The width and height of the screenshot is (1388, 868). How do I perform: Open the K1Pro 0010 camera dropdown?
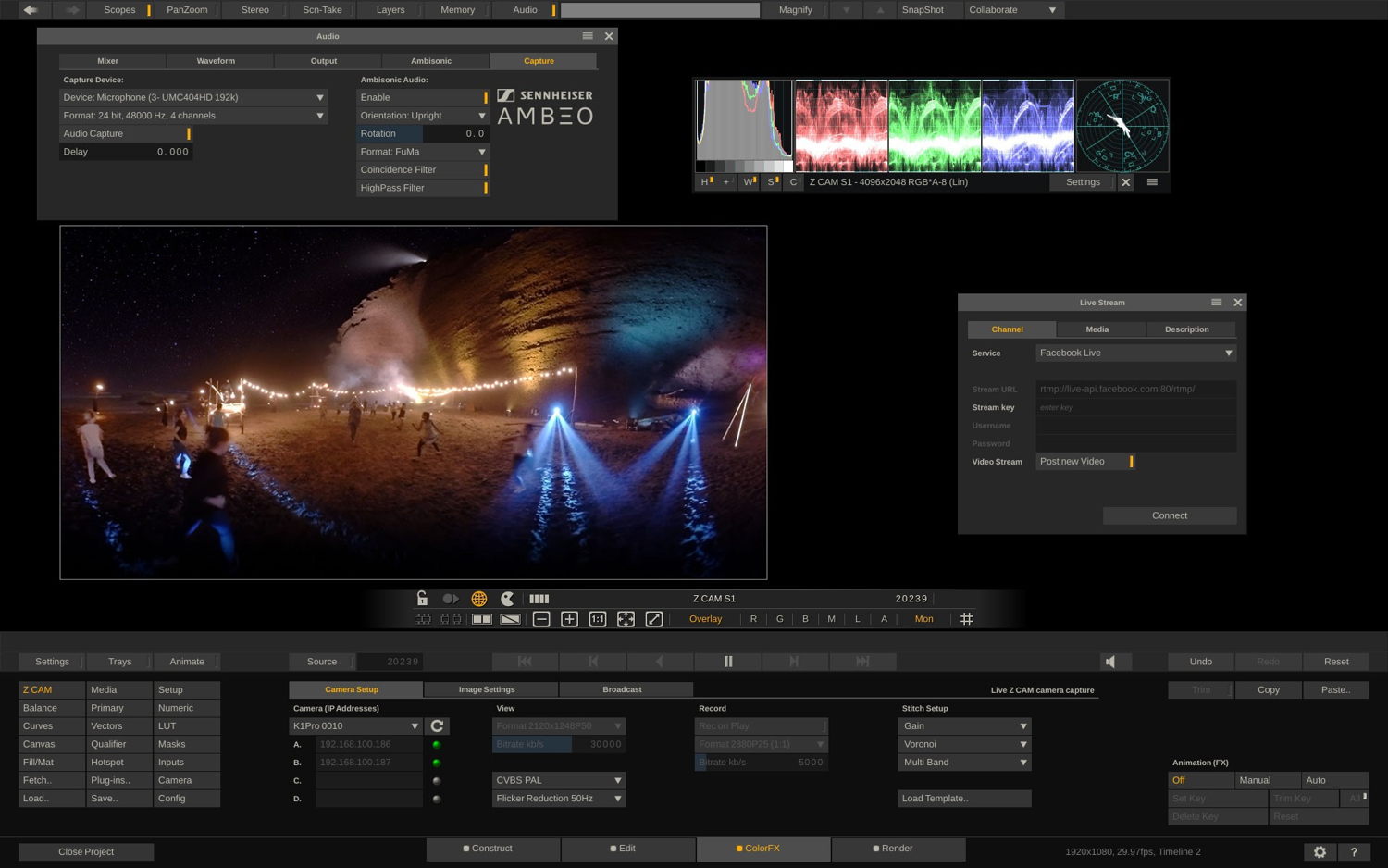tap(356, 726)
